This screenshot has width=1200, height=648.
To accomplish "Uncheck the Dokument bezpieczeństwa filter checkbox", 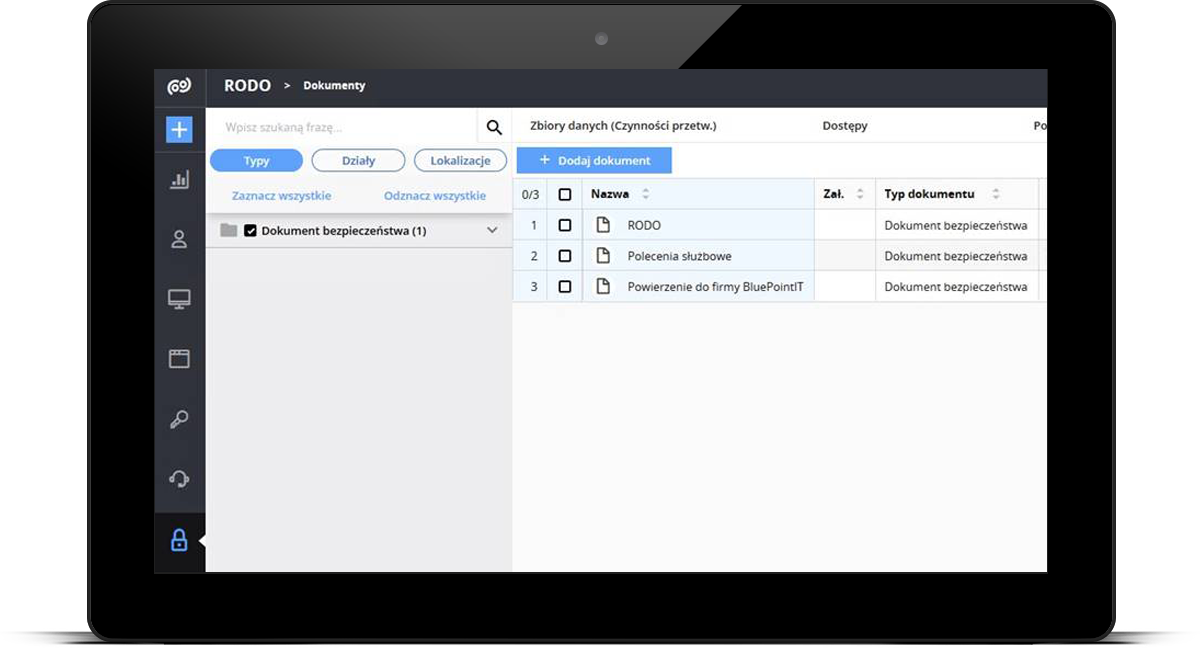I will coord(251,231).
